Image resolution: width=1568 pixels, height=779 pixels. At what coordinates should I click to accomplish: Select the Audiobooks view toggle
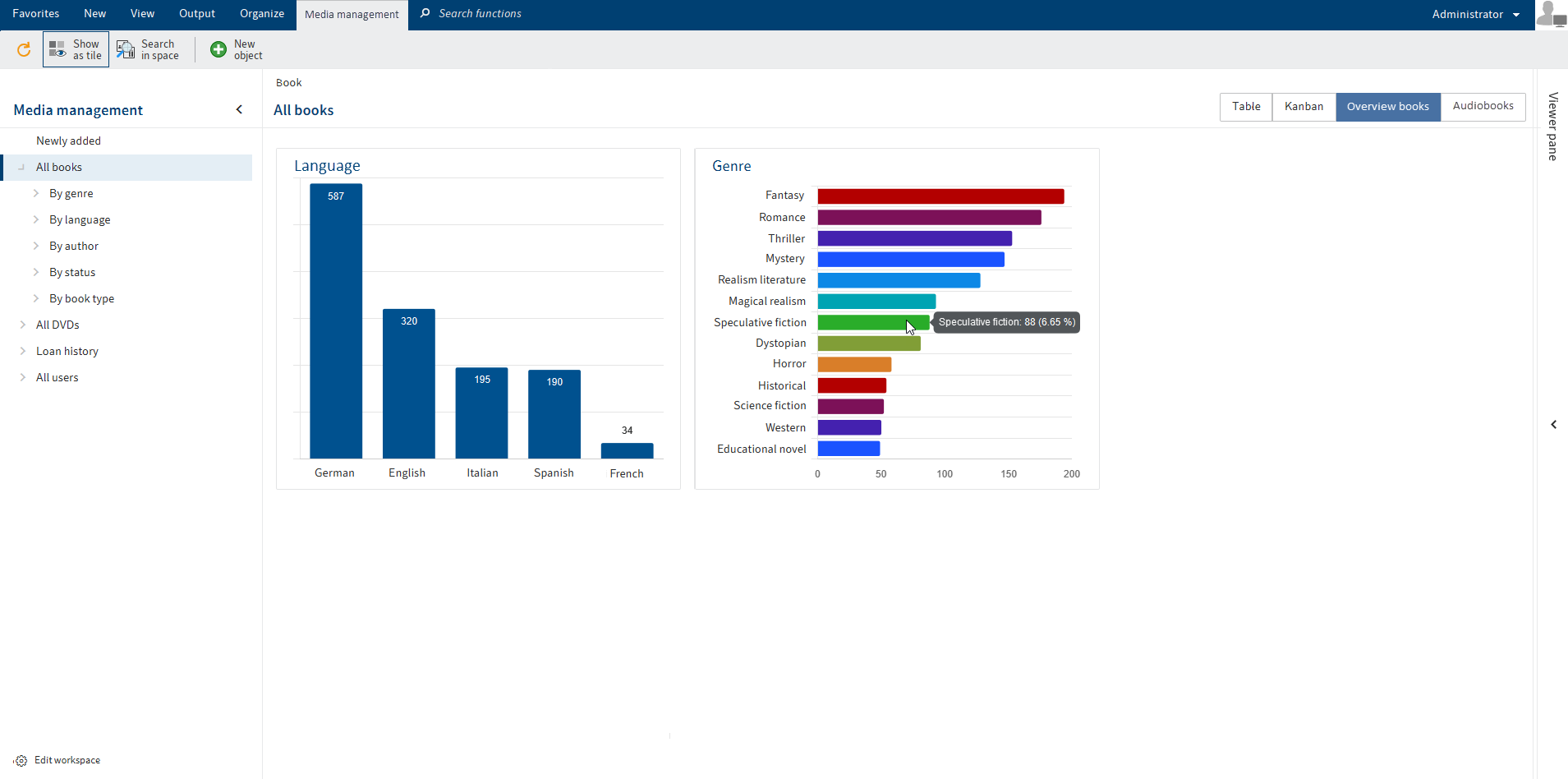(x=1483, y=106)
